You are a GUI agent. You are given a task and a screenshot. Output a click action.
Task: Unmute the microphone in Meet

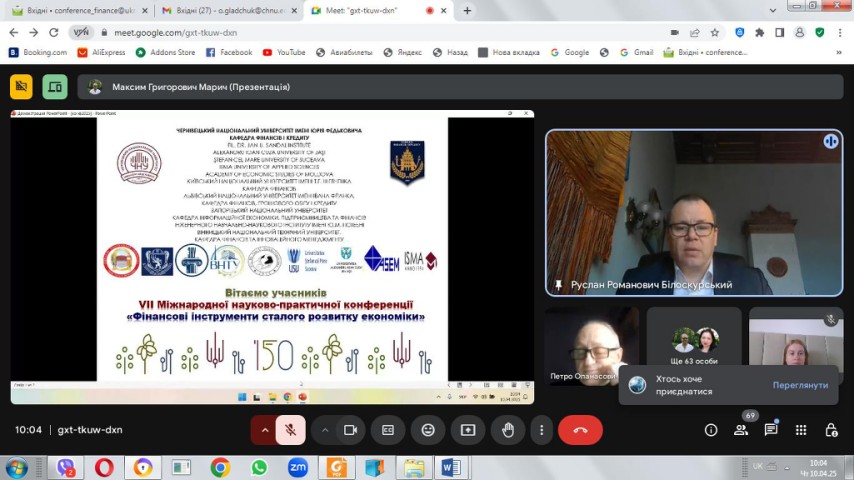click(290, 430)
